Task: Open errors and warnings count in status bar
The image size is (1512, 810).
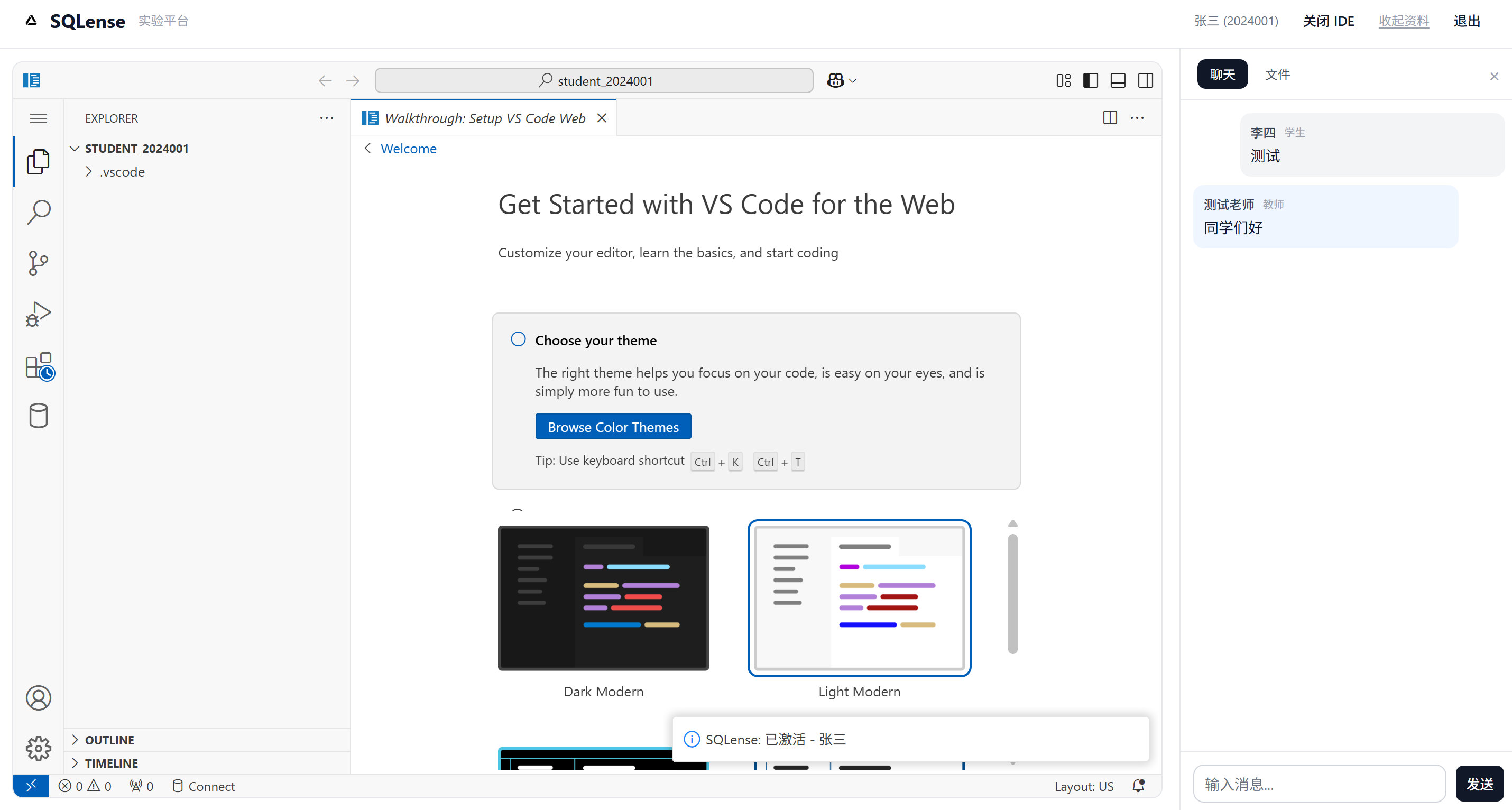Action: pyautogui.click(x=85, y=786)
